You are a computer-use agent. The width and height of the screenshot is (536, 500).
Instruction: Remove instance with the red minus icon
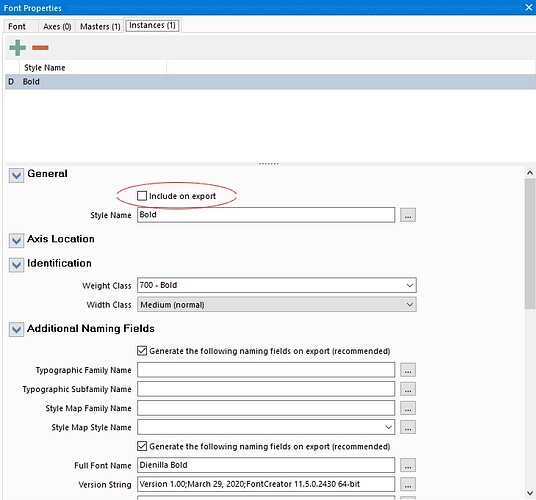(x=40, y=48)
